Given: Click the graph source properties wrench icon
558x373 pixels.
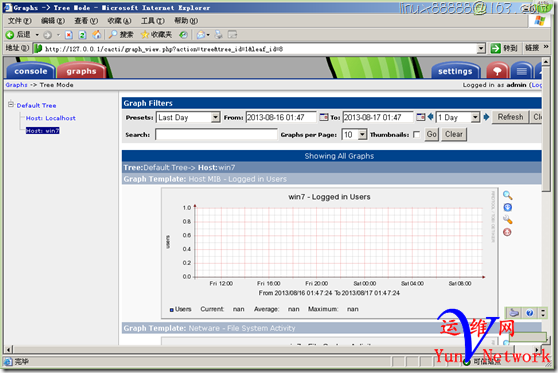Looking at the screenshot, I should [x=507, y=220].
